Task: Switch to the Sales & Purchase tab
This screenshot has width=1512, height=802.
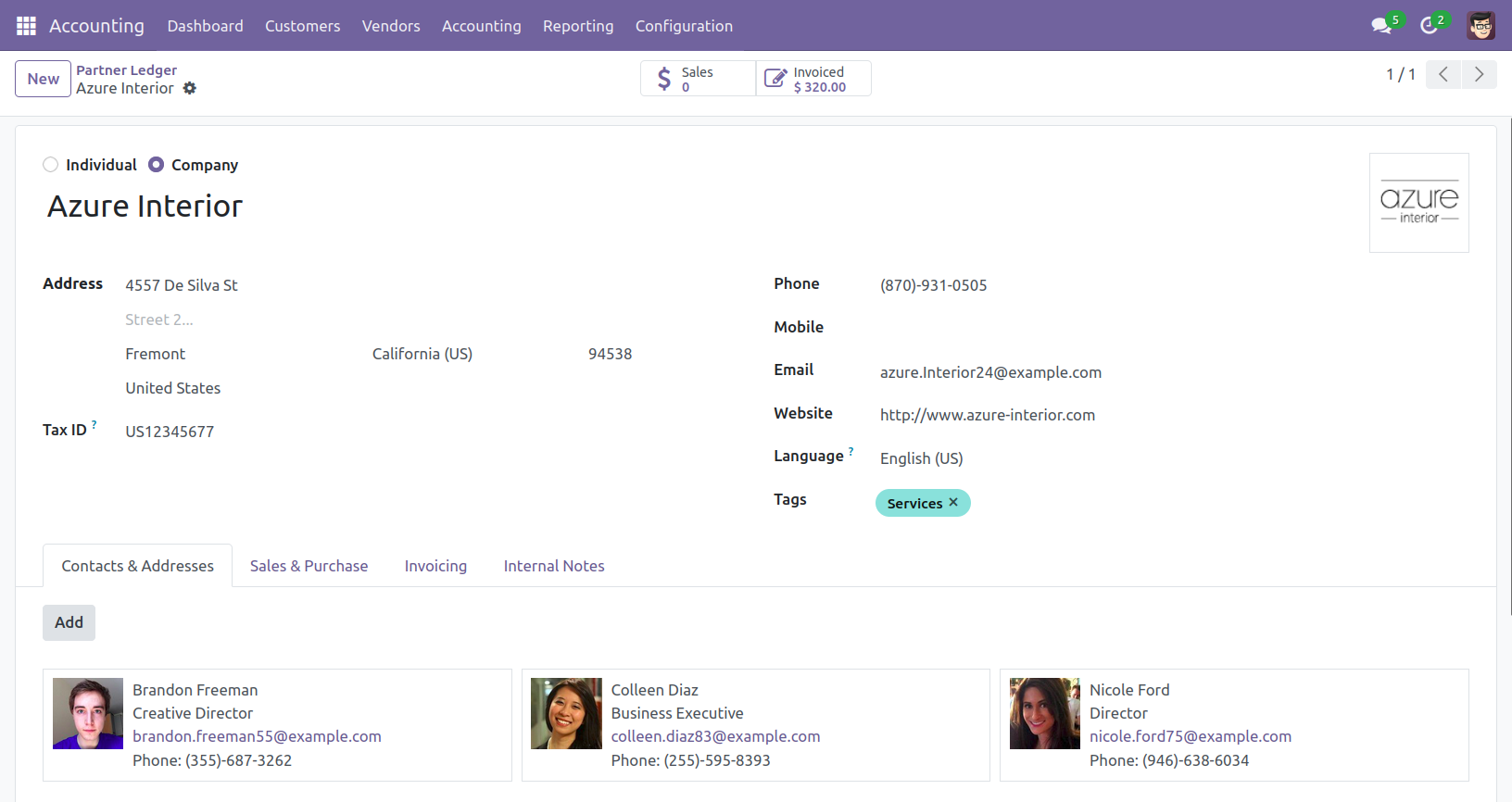Action: (x=309, y=566)
